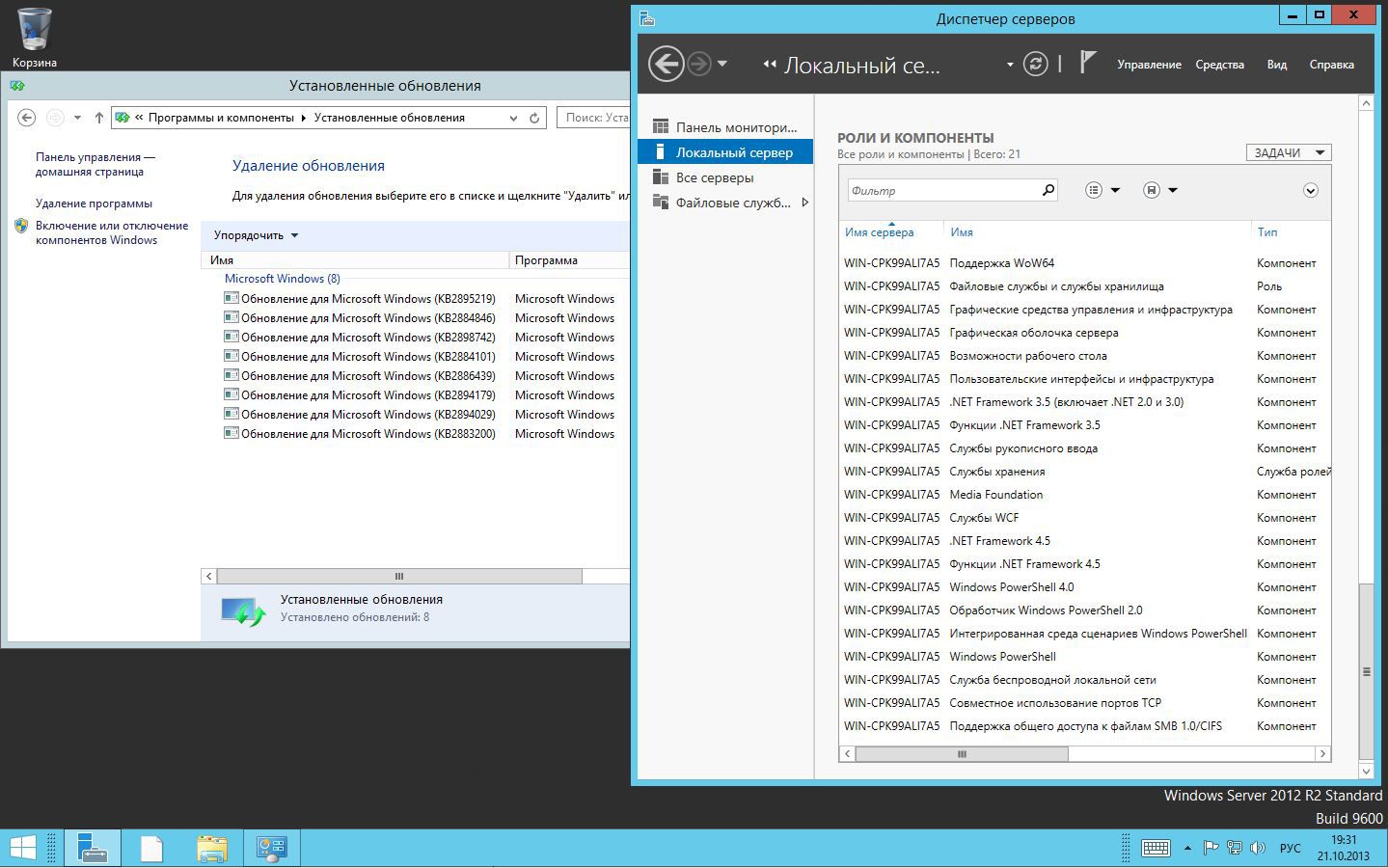
Task: Click the filter search magnifier icon
Action: (1048, 190)
